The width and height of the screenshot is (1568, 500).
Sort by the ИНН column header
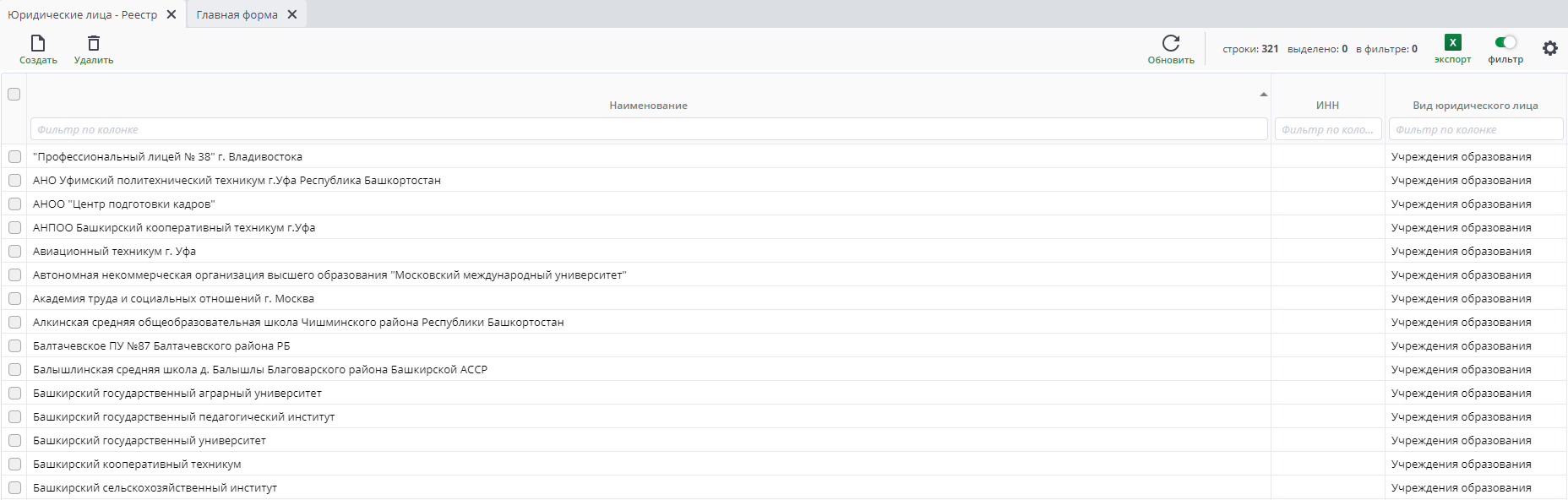point(1327,105)
